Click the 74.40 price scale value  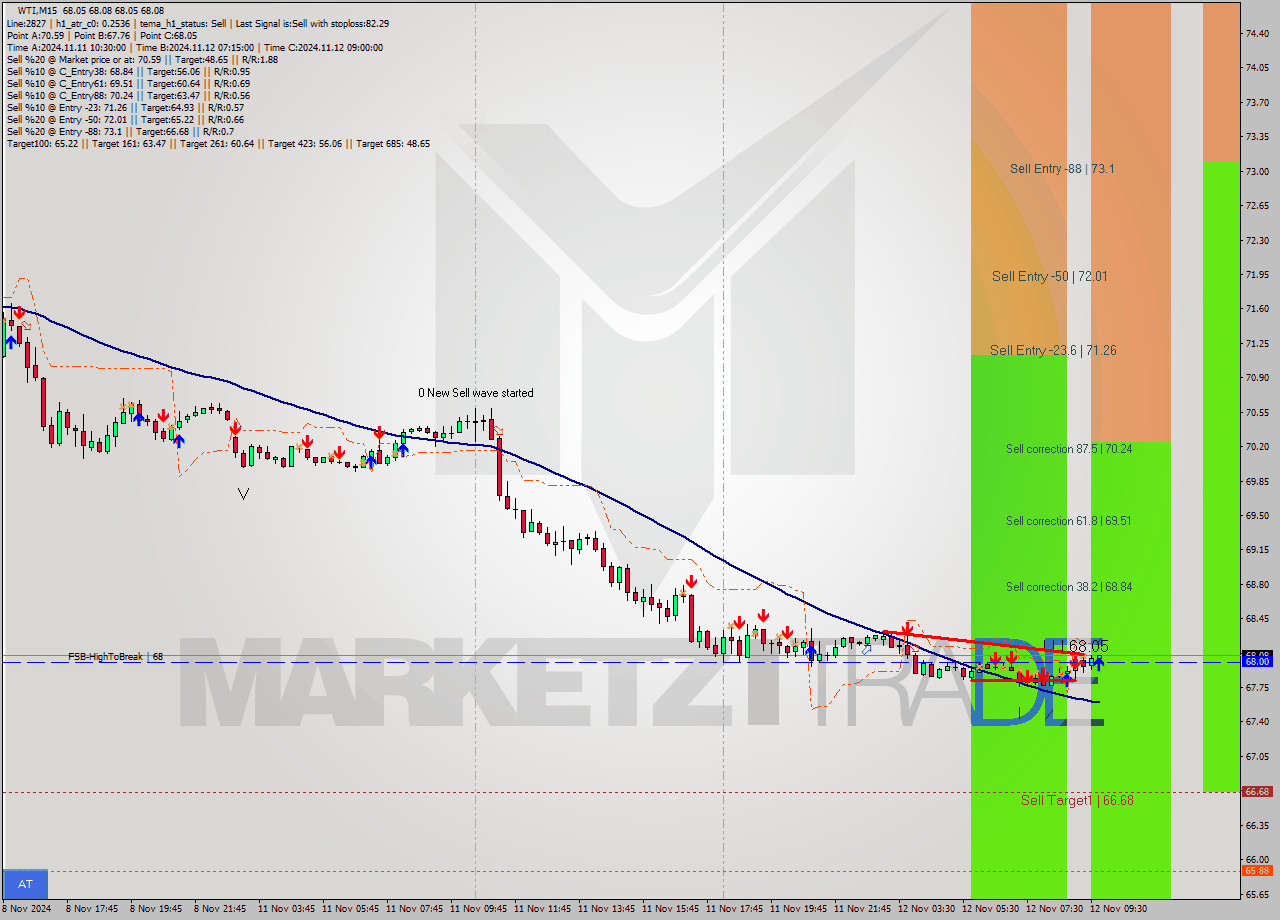click(x=1258, y=33)
